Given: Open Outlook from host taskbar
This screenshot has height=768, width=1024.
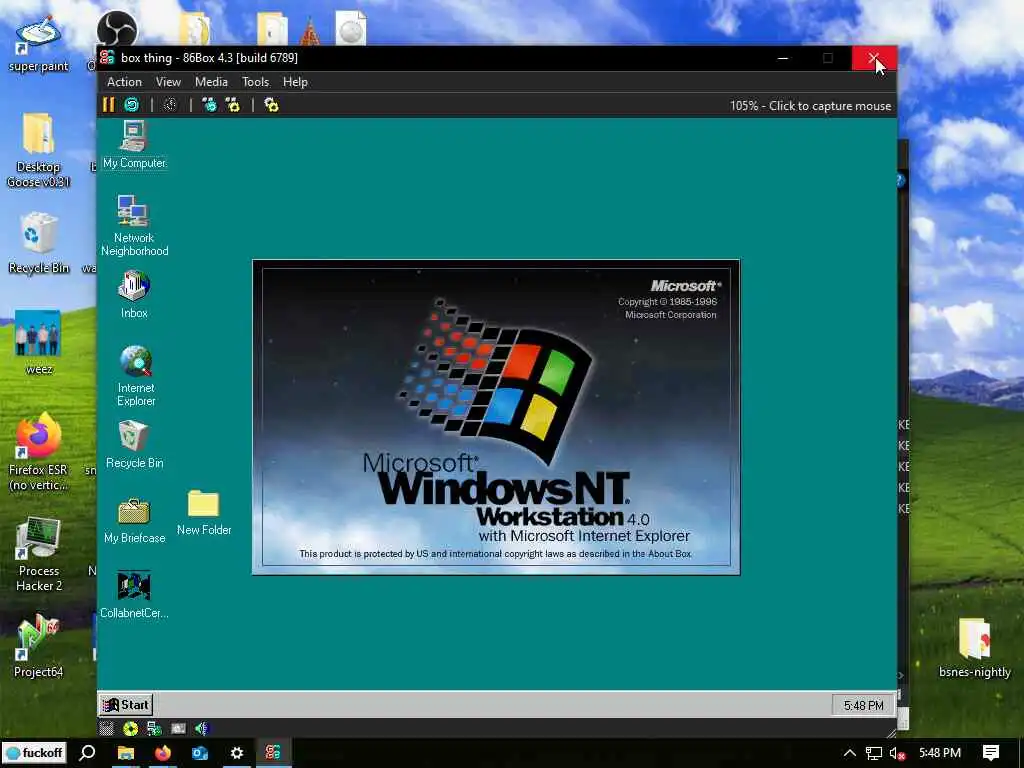Looking at the screenshot, I should 200,753.
